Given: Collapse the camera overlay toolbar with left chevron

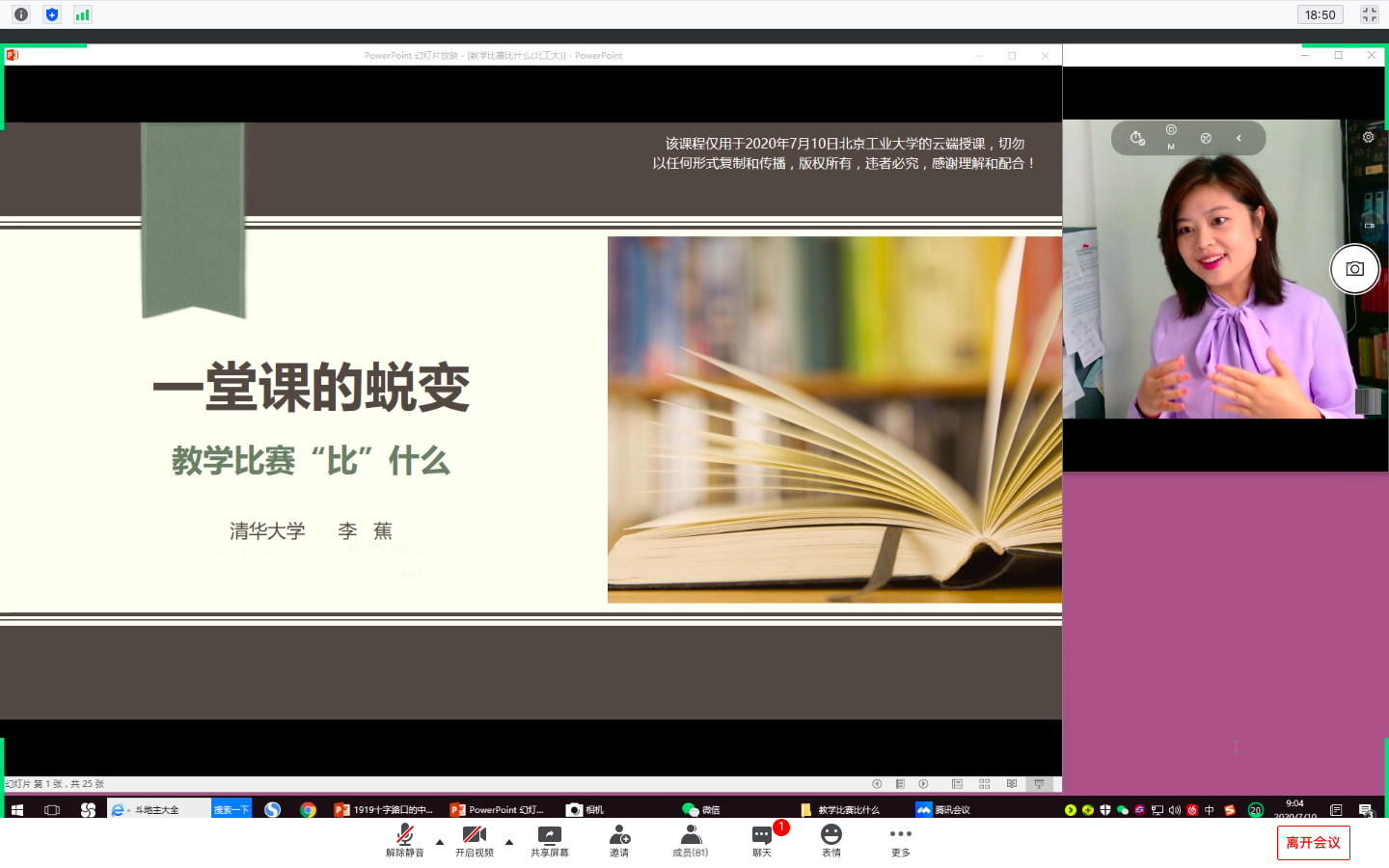Looking at the screenshot, I should tap(1239, 138).
